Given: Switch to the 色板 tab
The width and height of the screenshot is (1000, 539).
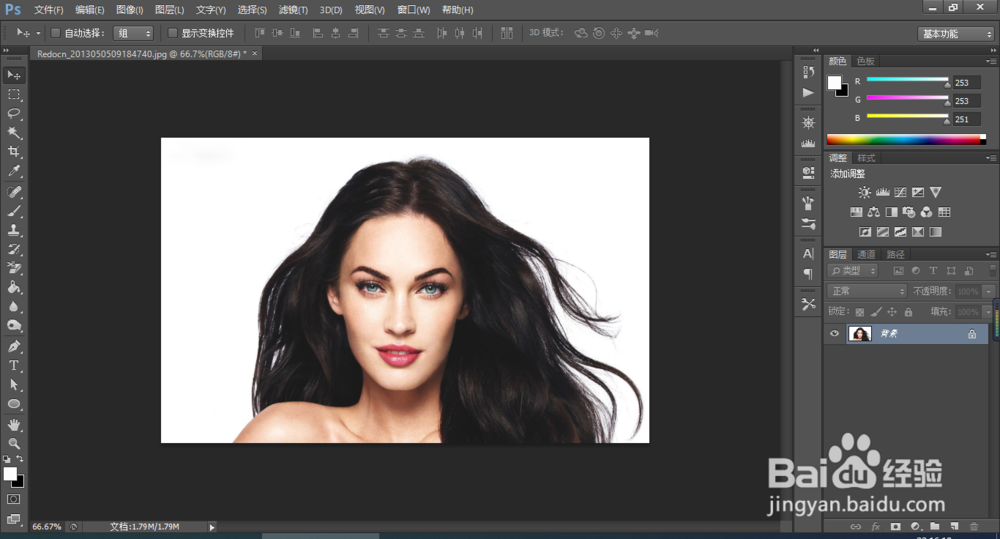Looking at the screenshot, I should [x=865, y=61].
